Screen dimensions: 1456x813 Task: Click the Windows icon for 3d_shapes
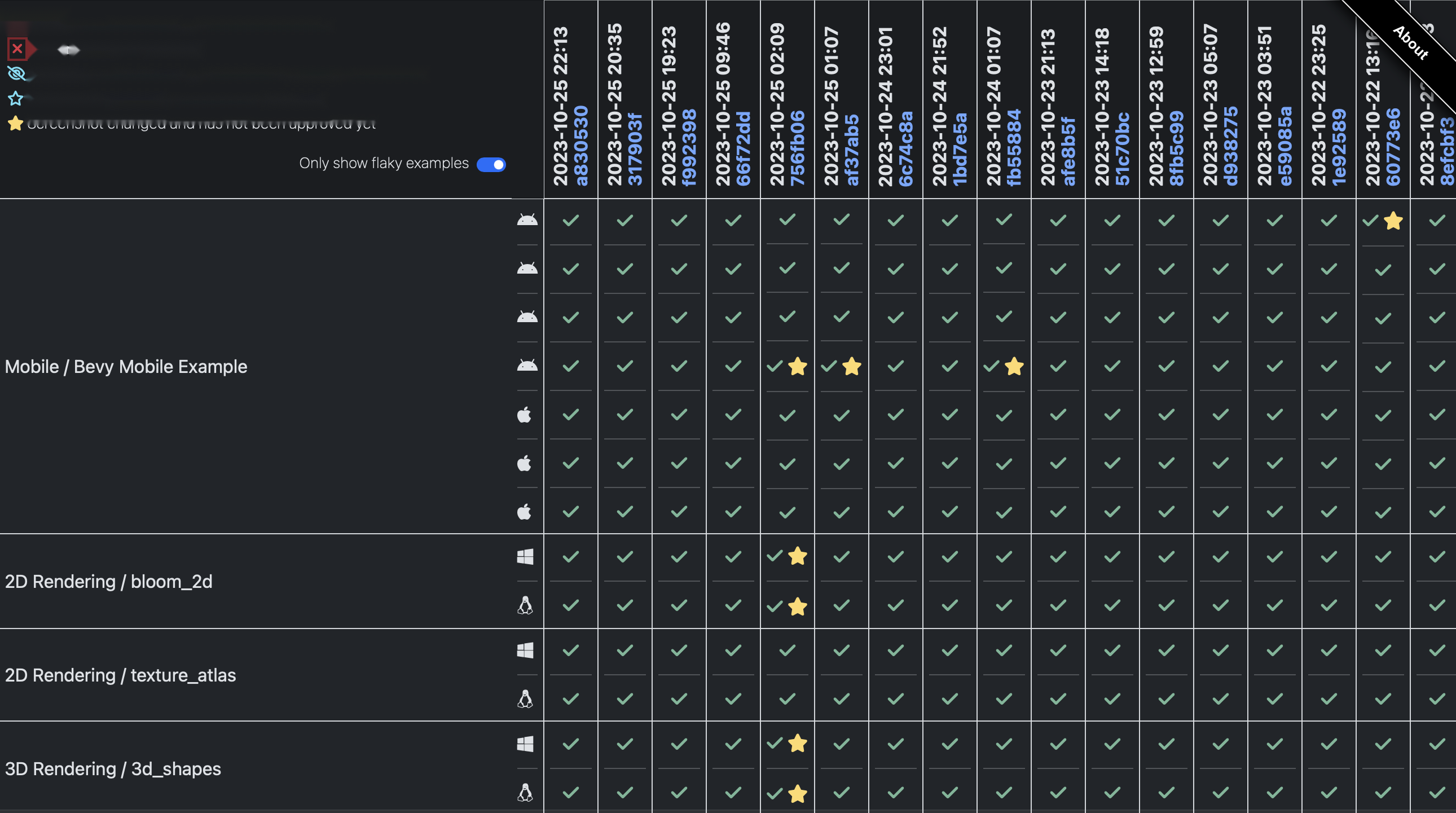coord(525,744)
